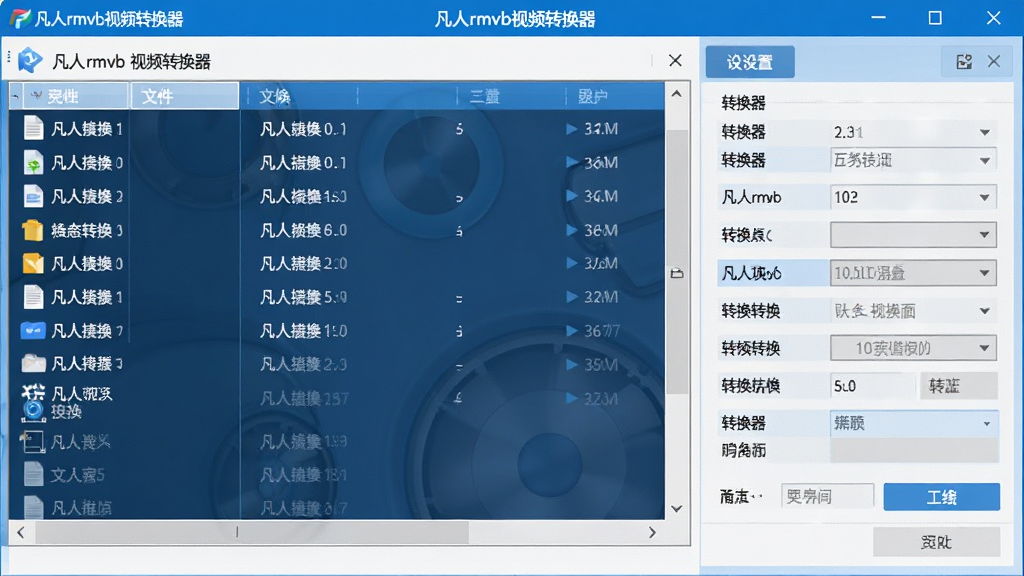Viewport: 1024px width, 576px height.
Task: Play the file in the orange envelope icon row
Action: (x=571, y=263)
